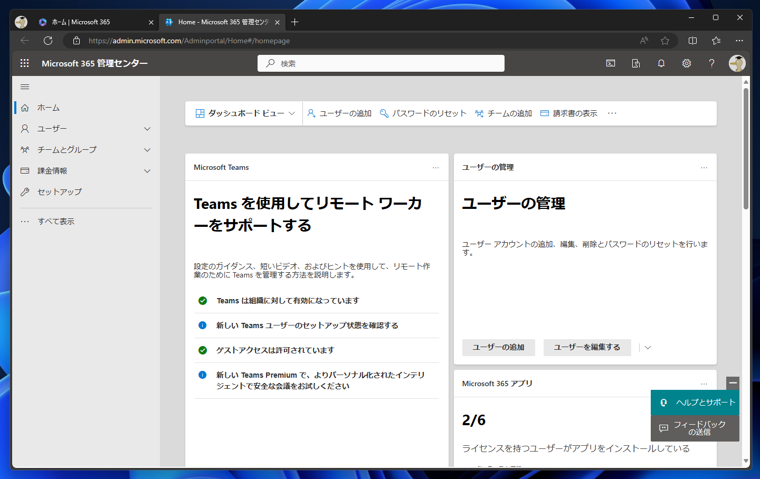The image size is (760, 479).
Task: Click the 2/6 apps install count
Action: [474, 420]
